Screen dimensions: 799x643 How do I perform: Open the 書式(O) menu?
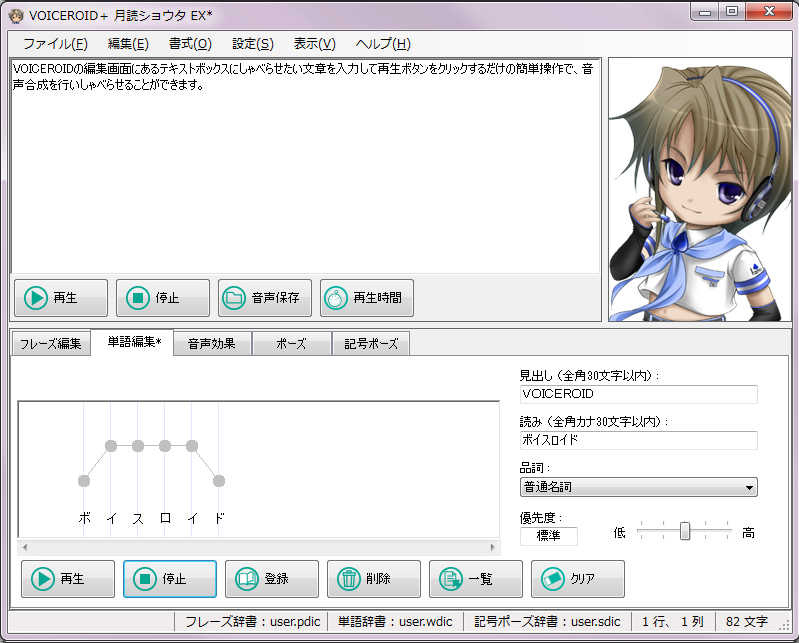tap(190, 44)
